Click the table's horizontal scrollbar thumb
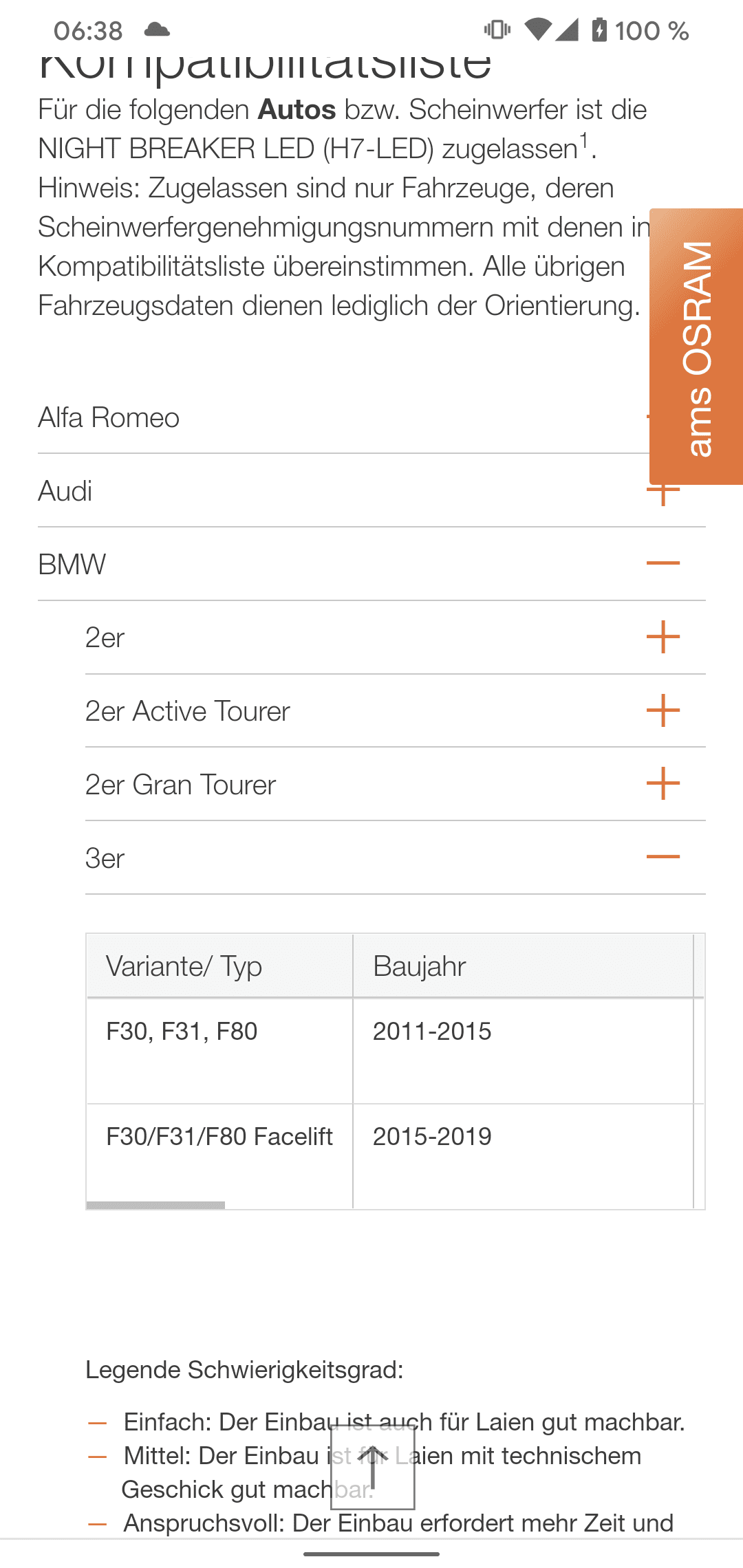743x1568 pixels. tap(155, 1205)
